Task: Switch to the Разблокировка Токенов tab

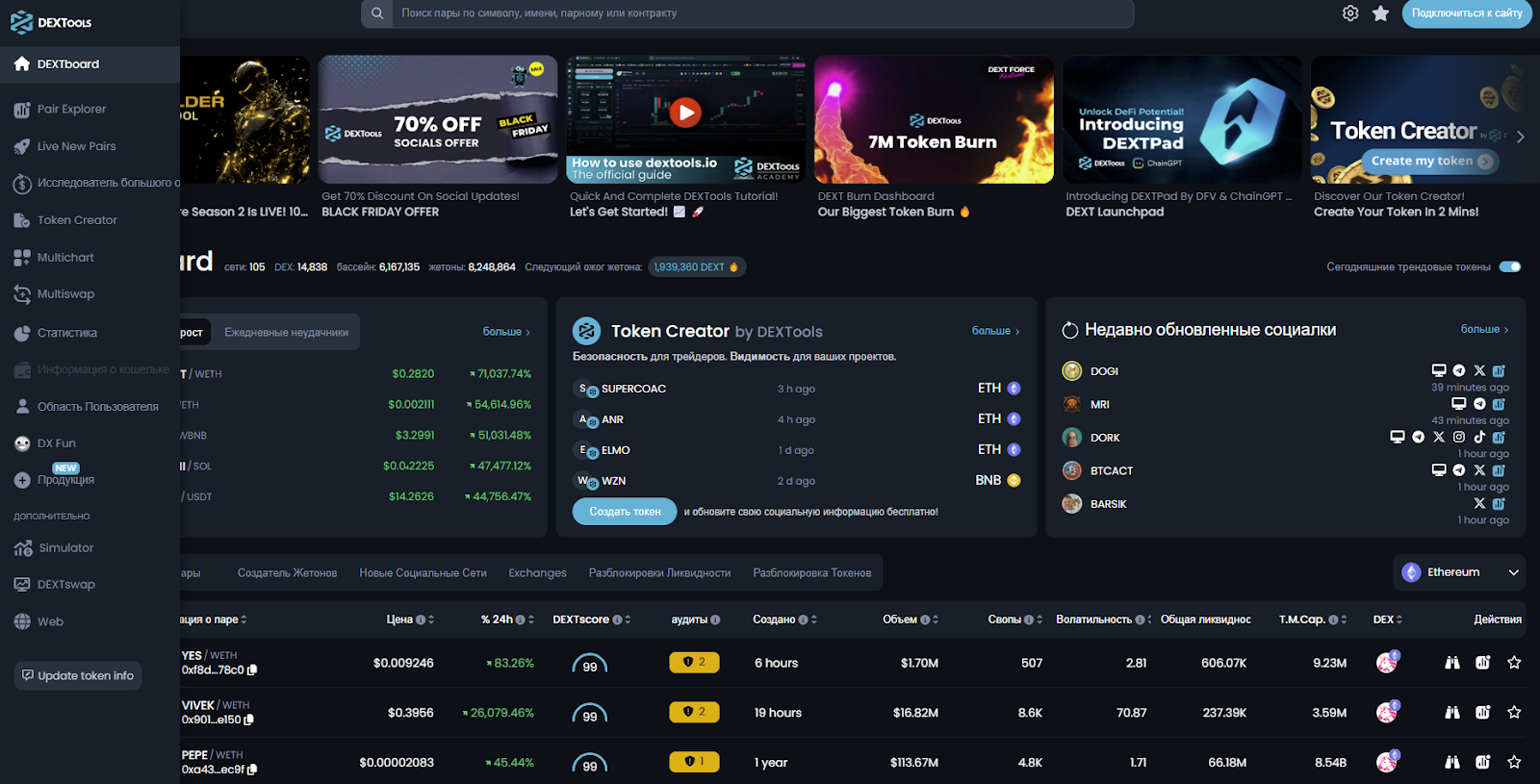Action: (x=812, y=573)
